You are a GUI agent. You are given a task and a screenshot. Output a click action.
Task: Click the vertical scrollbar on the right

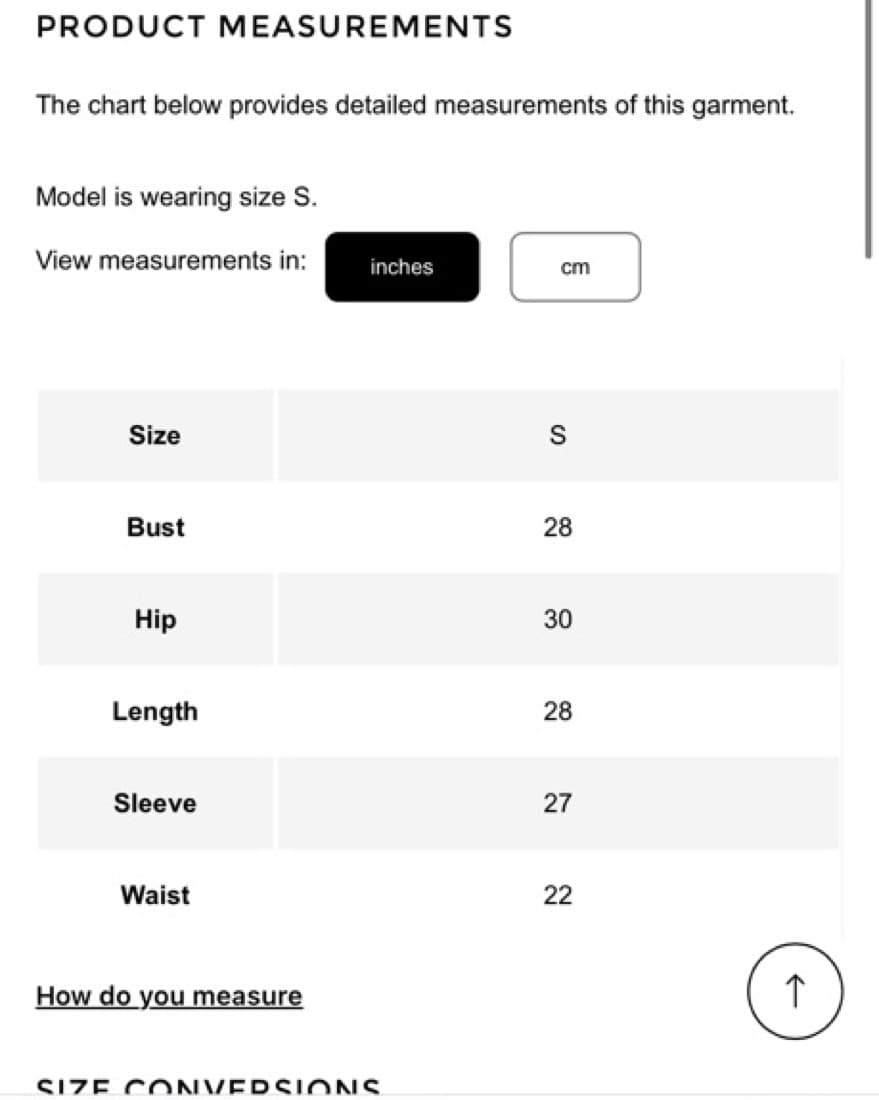click(x=868, y=130)
